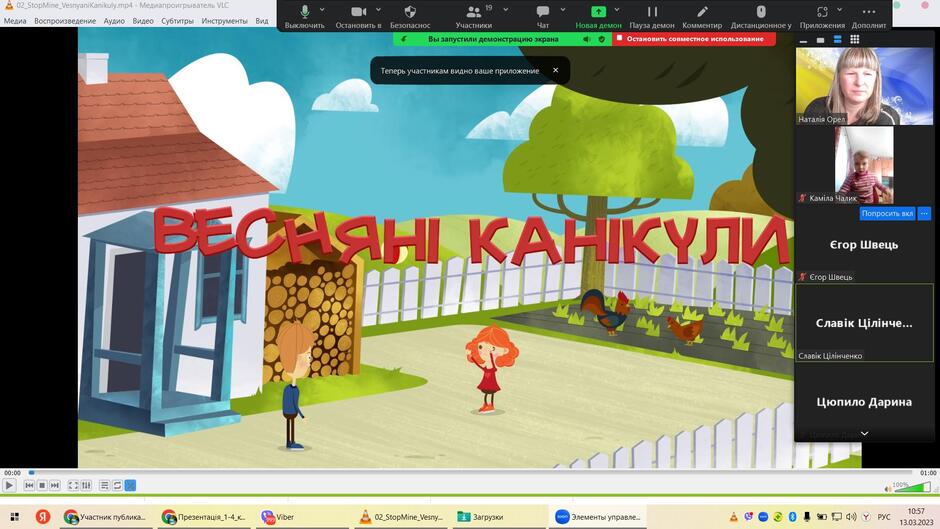The width and height of the screenshot is (940, 529).
Task: Open Участники panel
Action: point(474,16)
